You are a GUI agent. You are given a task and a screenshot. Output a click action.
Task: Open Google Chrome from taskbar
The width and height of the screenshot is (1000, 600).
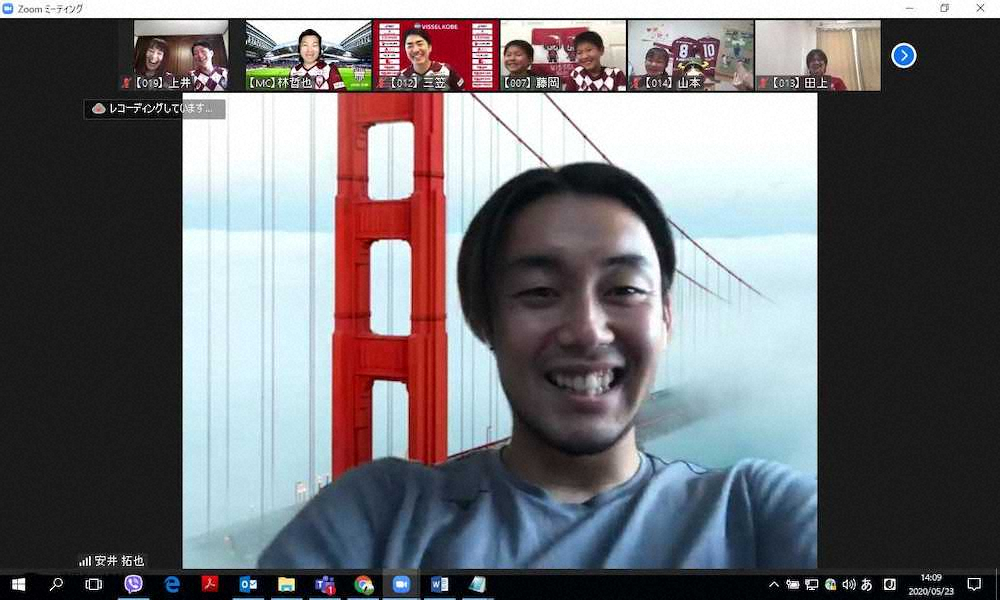364,584
